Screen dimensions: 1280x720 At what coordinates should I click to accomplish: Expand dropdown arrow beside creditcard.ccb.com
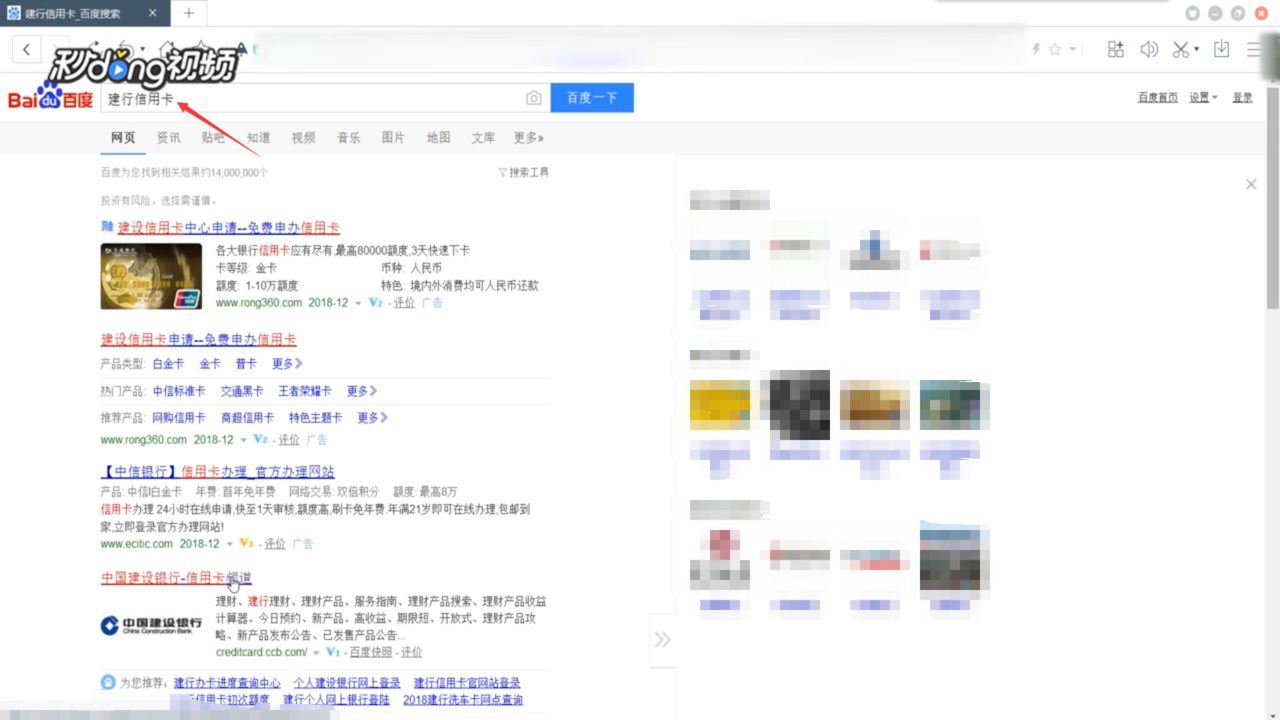coord(316,653)
